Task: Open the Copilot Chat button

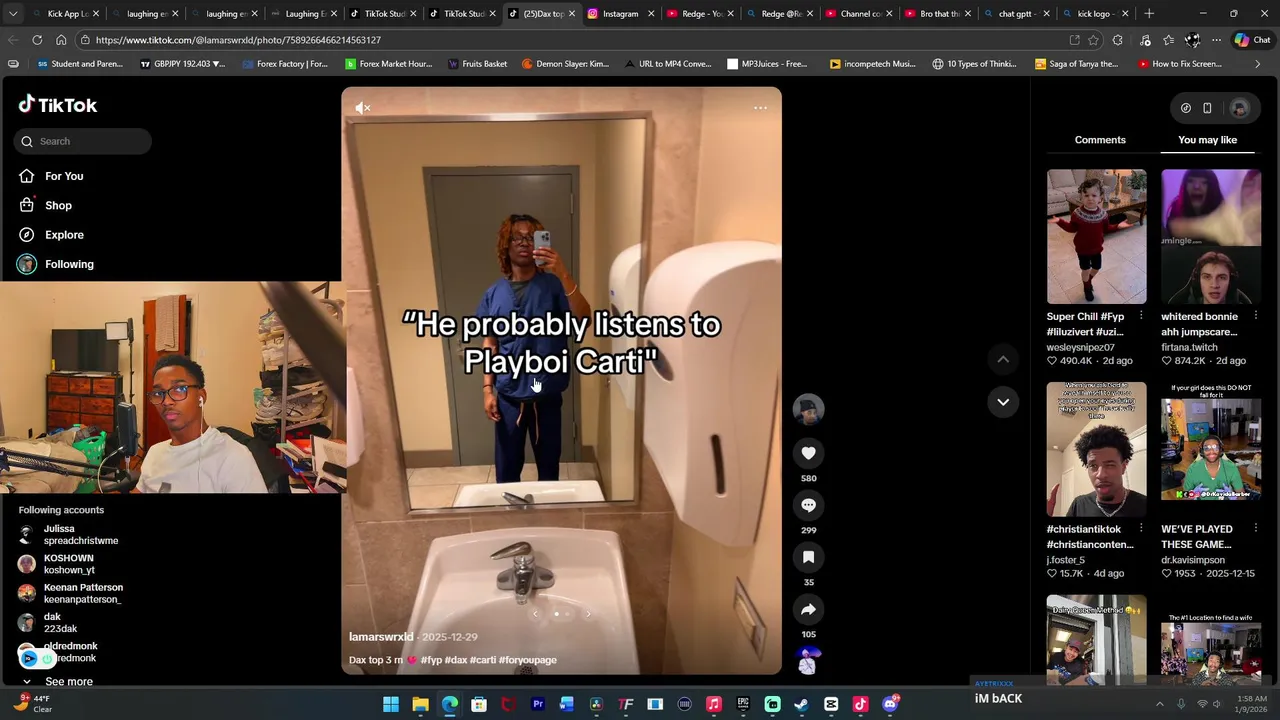Action: [1252, 40]
